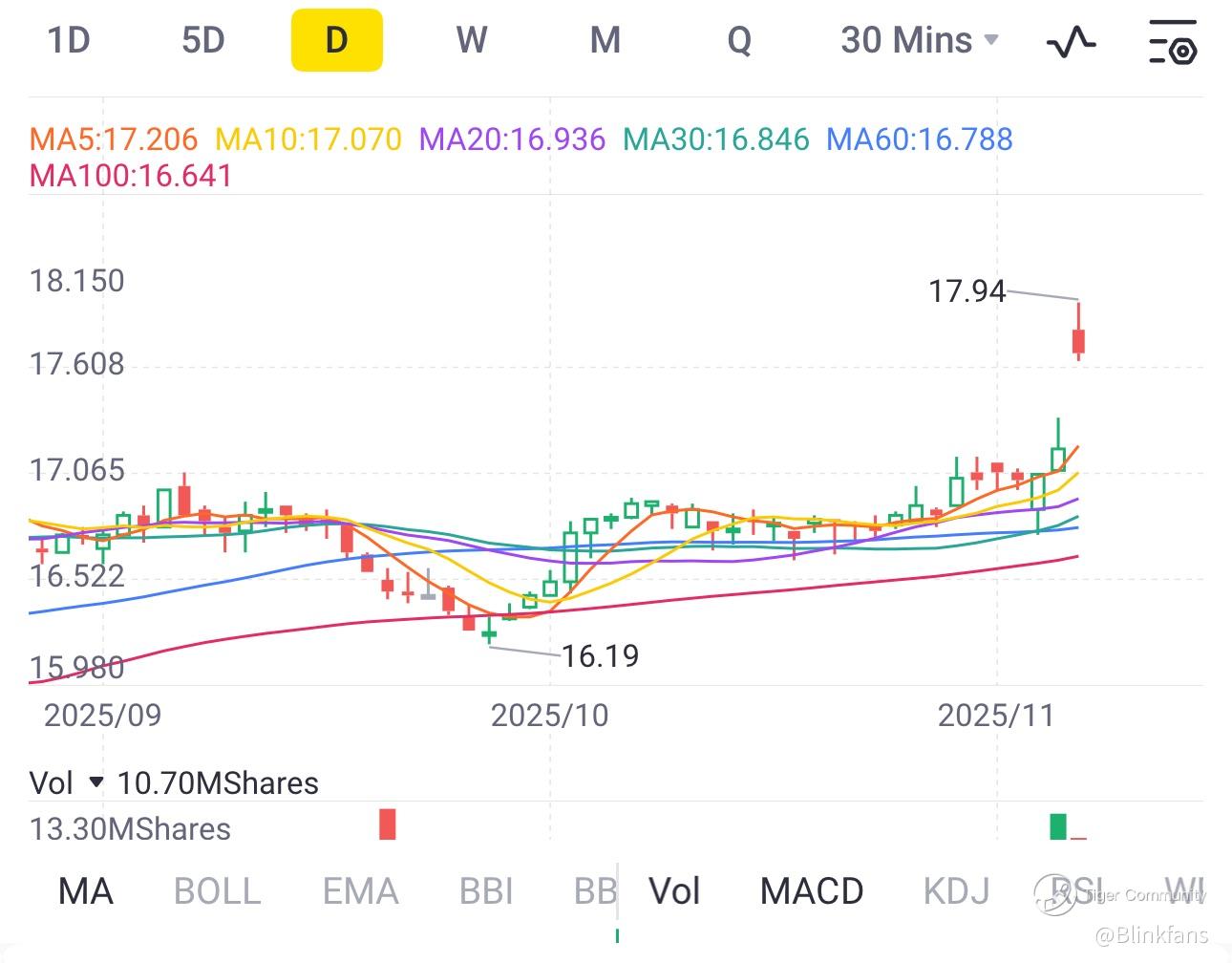
Task: Select the weekly W timeframe
Action: point(472,40)
